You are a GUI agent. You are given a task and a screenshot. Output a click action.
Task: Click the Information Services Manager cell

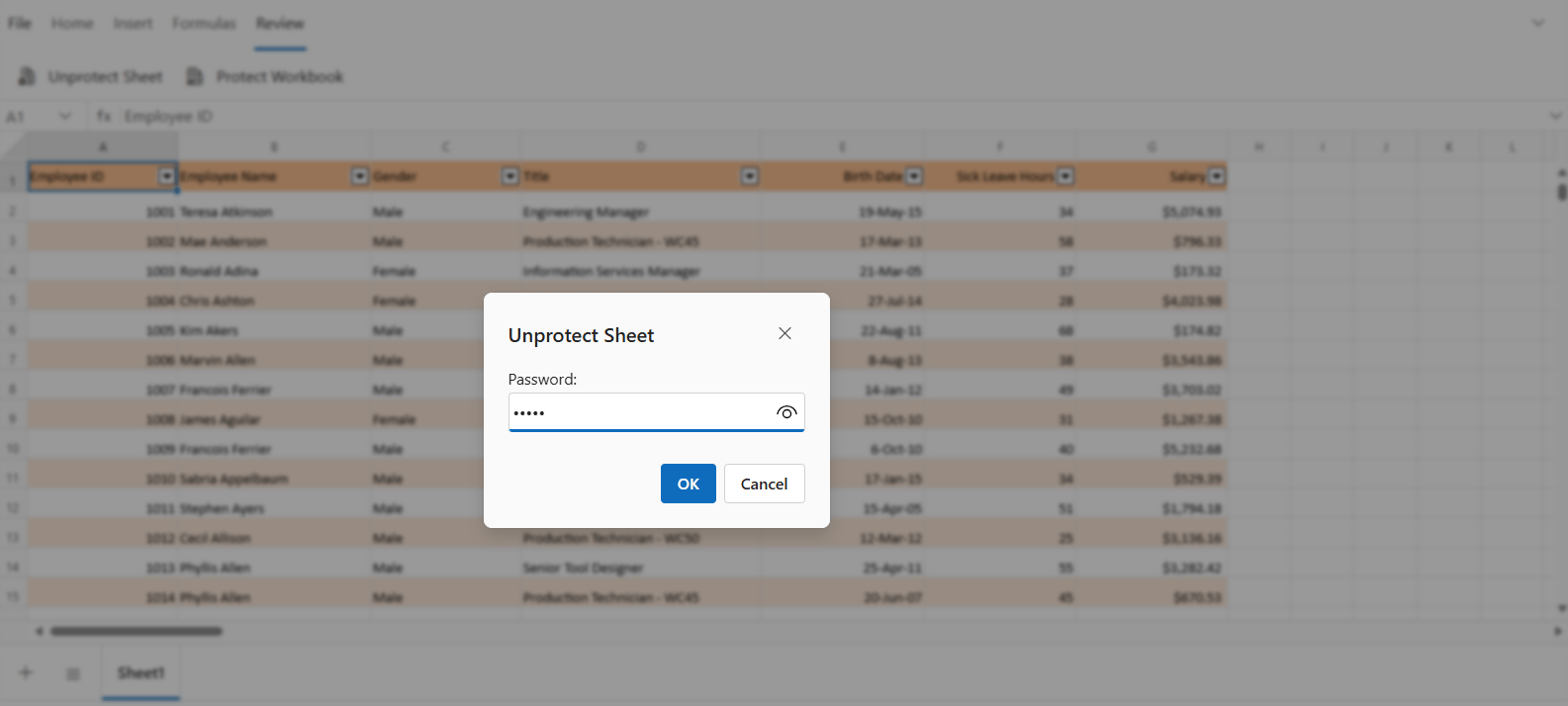coord(641,271)
